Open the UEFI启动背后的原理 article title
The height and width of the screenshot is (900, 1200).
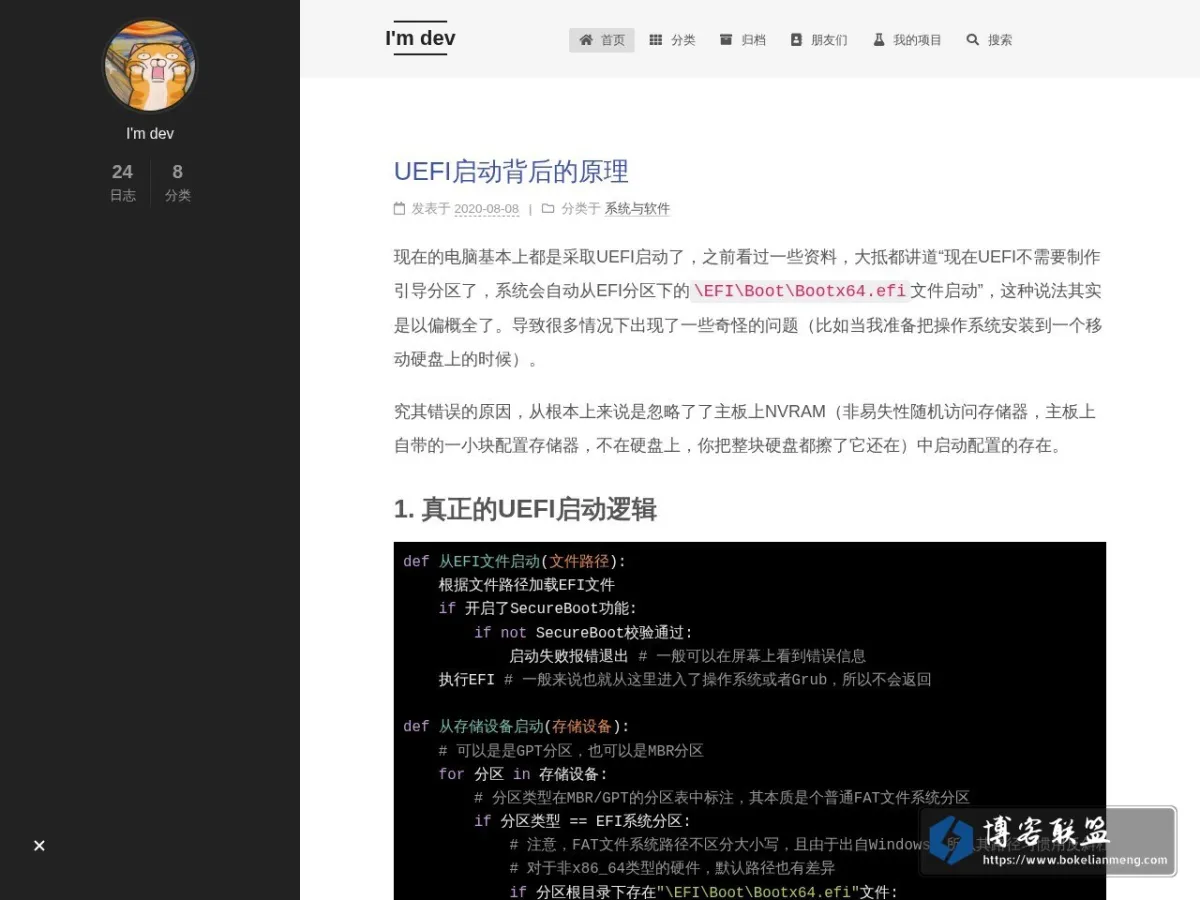coord(511,171)
